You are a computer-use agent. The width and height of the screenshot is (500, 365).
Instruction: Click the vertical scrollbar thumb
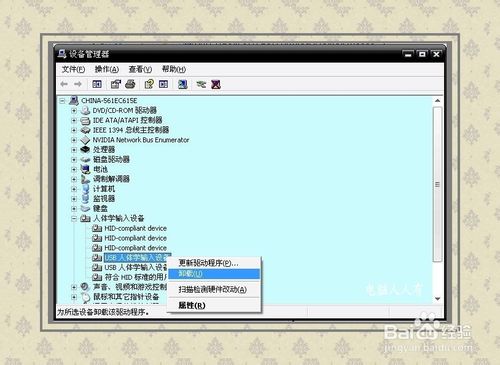(x=438, y=184)
